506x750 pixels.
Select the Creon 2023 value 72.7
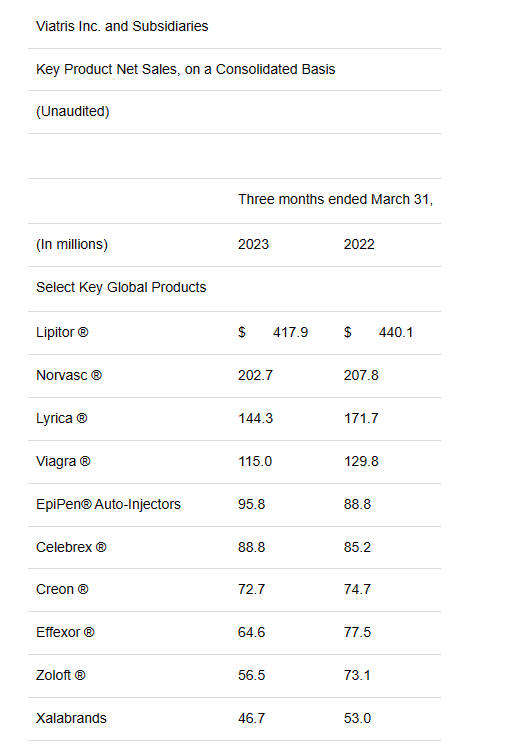point(252,589)
